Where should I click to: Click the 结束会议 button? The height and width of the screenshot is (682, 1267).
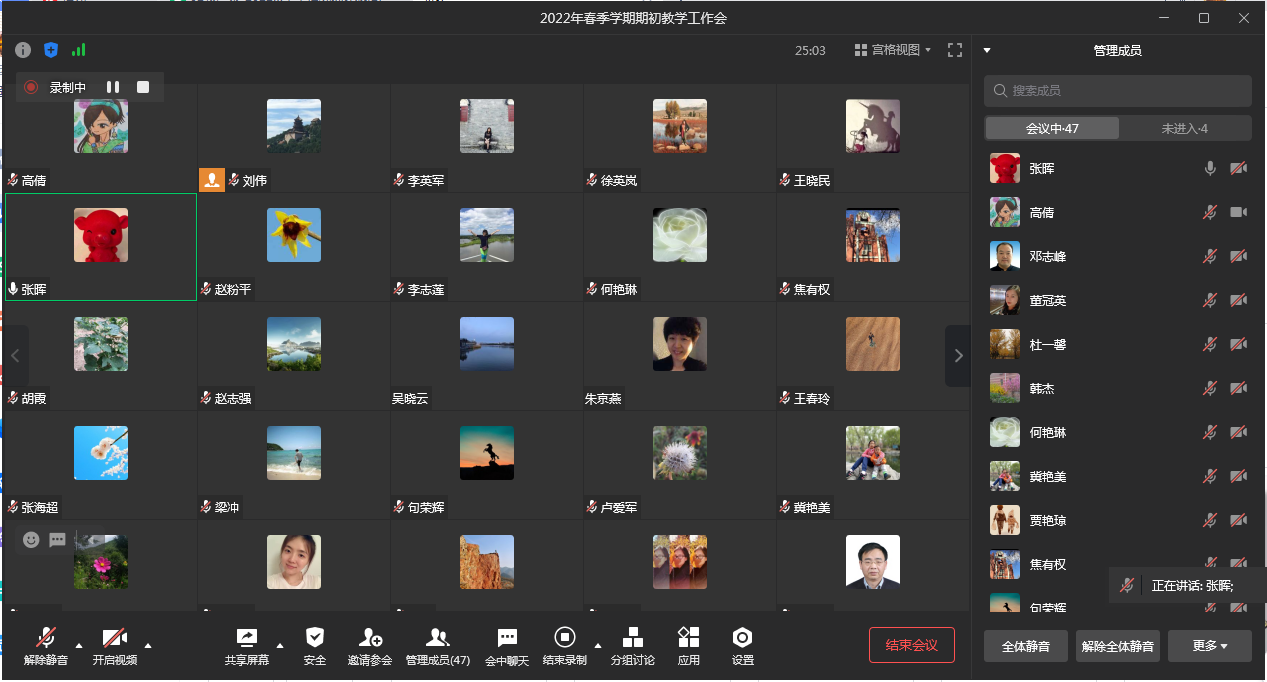pyautogui.click(x=911, y=645)
